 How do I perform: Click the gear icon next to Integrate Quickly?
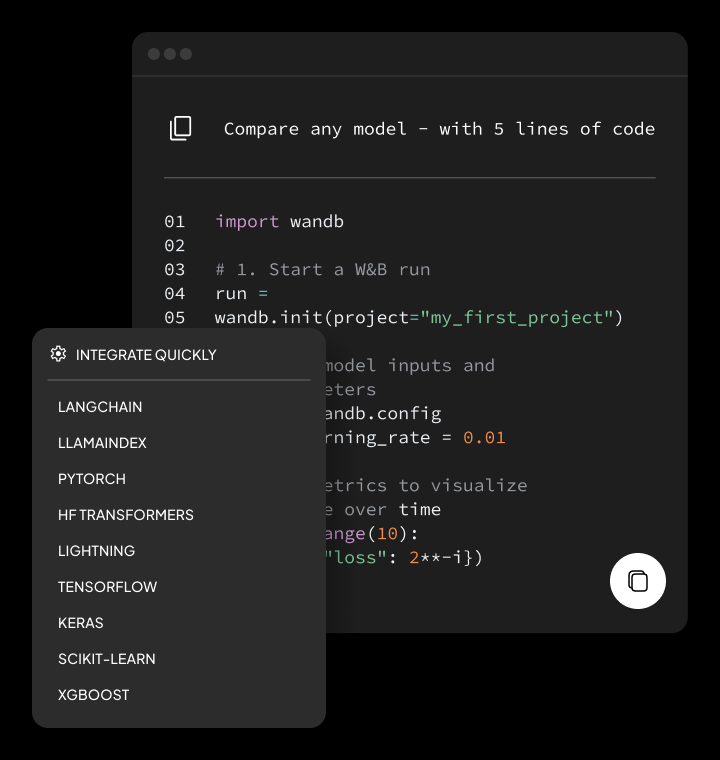coord(58,354)
